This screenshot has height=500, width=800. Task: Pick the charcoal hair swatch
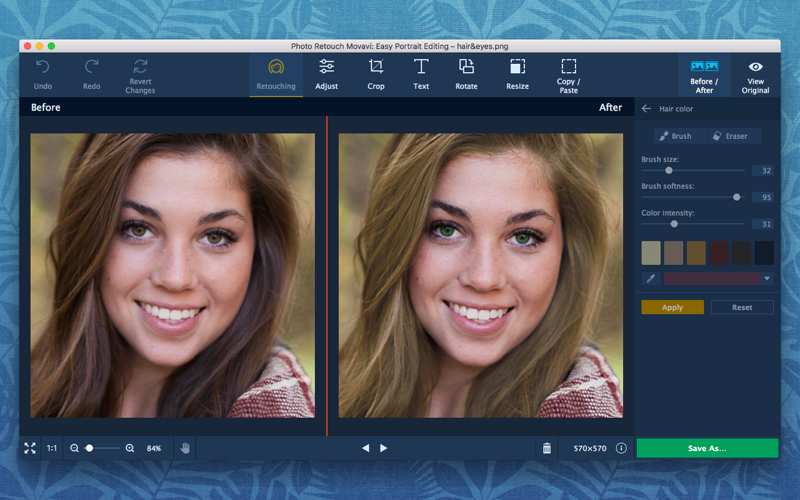coord(741,253)
